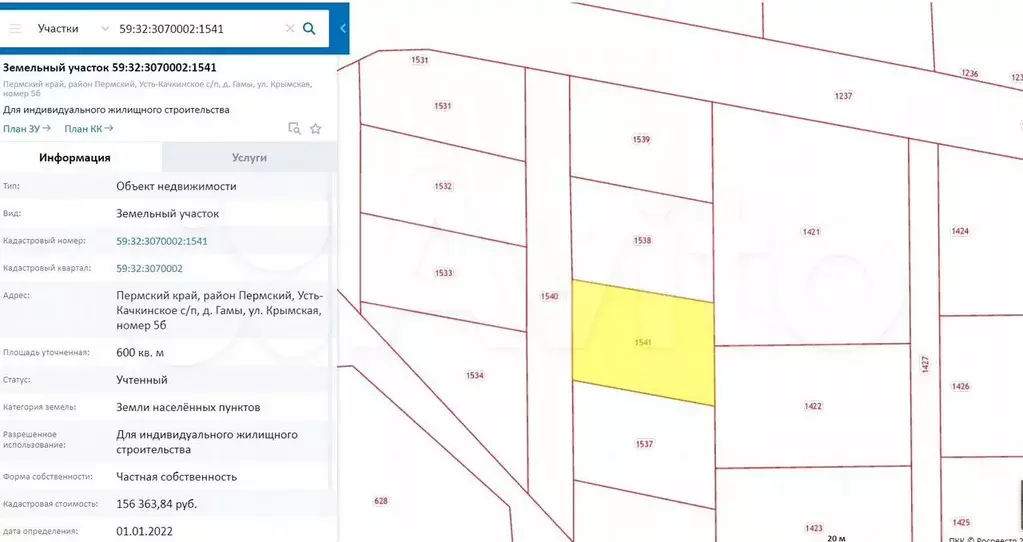This screenshot has height=542, width=1023.
Task: Select parcel 1538 on the map
Action: pyautogui.click(x=643, y=240)
